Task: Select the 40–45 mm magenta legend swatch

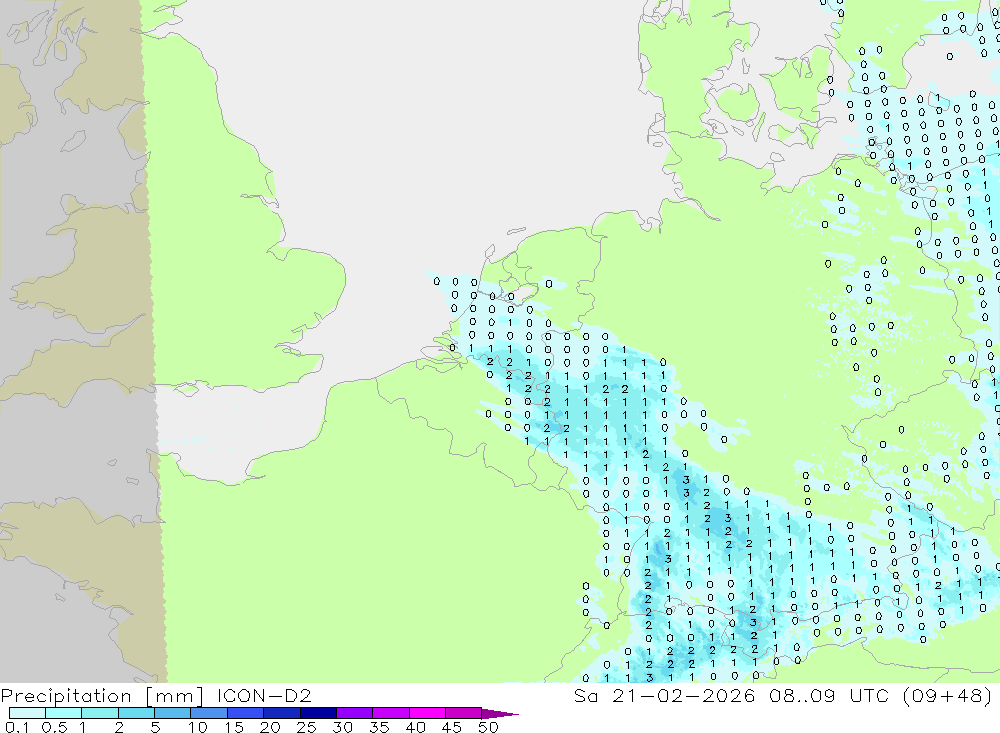Action: 427,713
